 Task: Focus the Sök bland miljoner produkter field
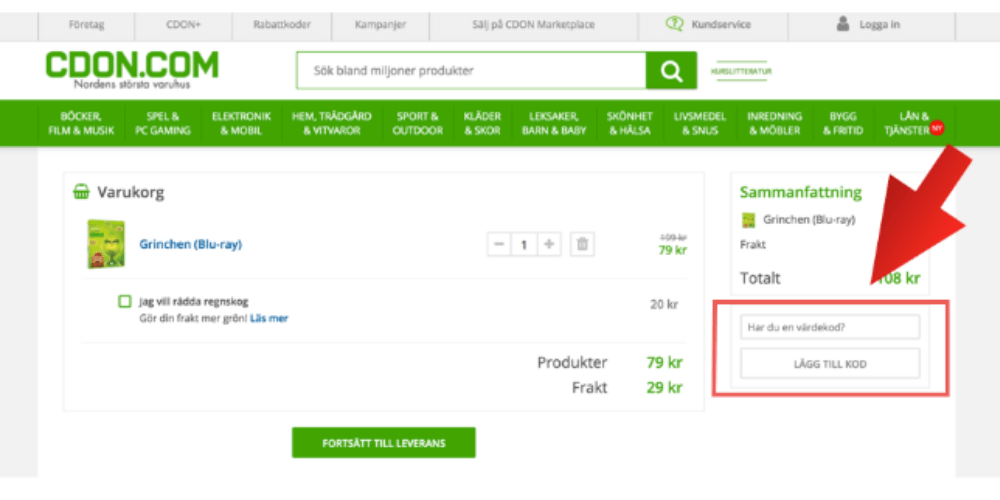471,71
